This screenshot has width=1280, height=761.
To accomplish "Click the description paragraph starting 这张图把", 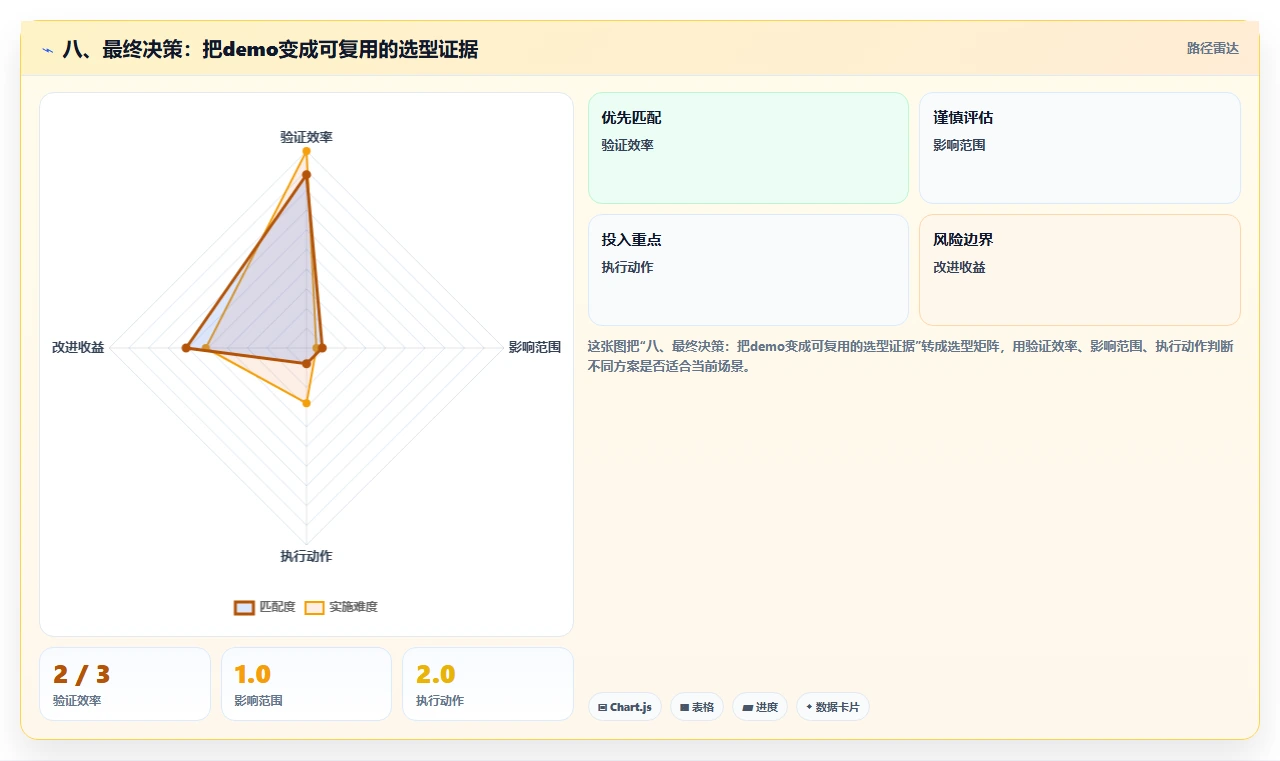I will [912, 356].
